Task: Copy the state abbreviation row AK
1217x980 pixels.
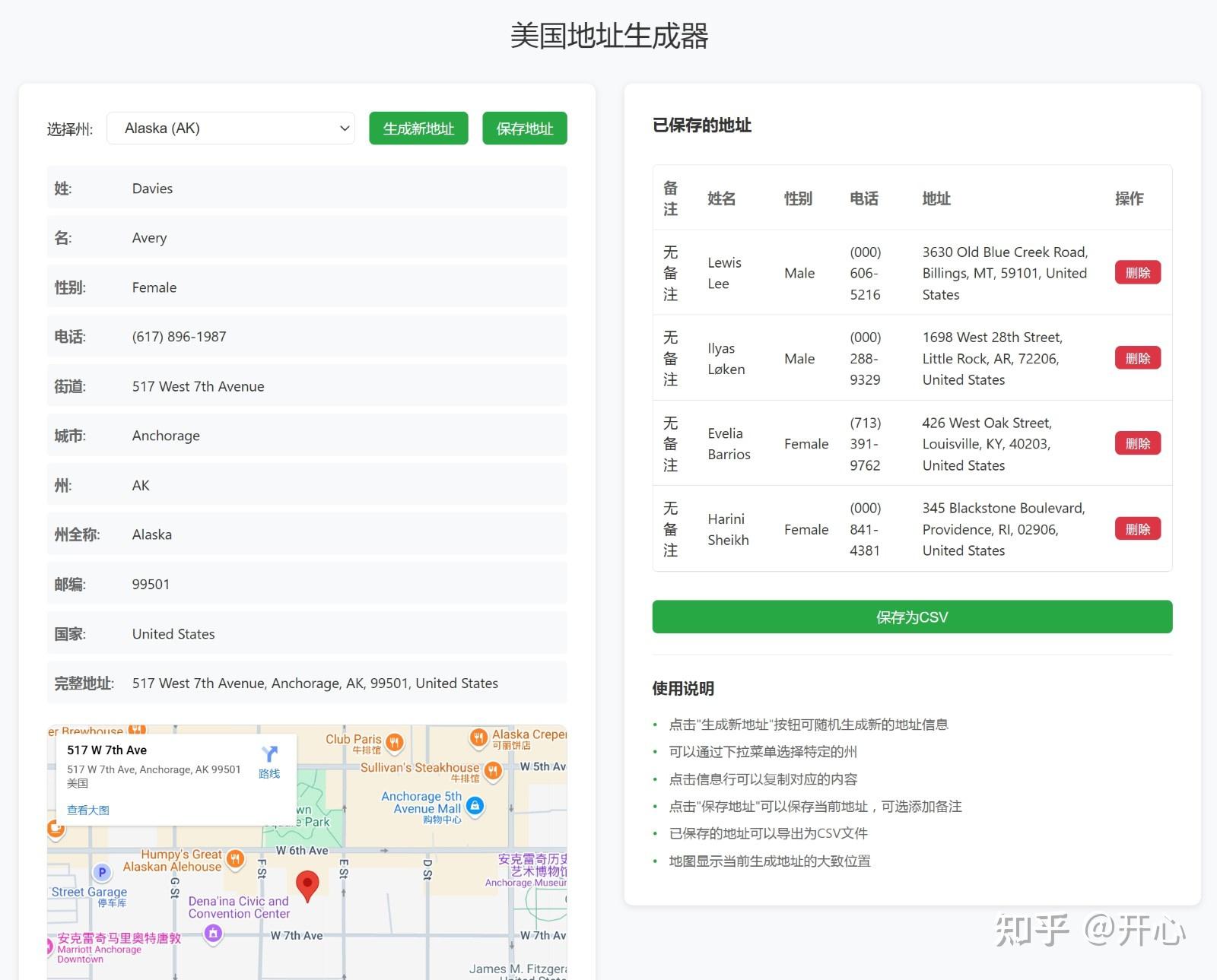Action: (x=307, y=484)
